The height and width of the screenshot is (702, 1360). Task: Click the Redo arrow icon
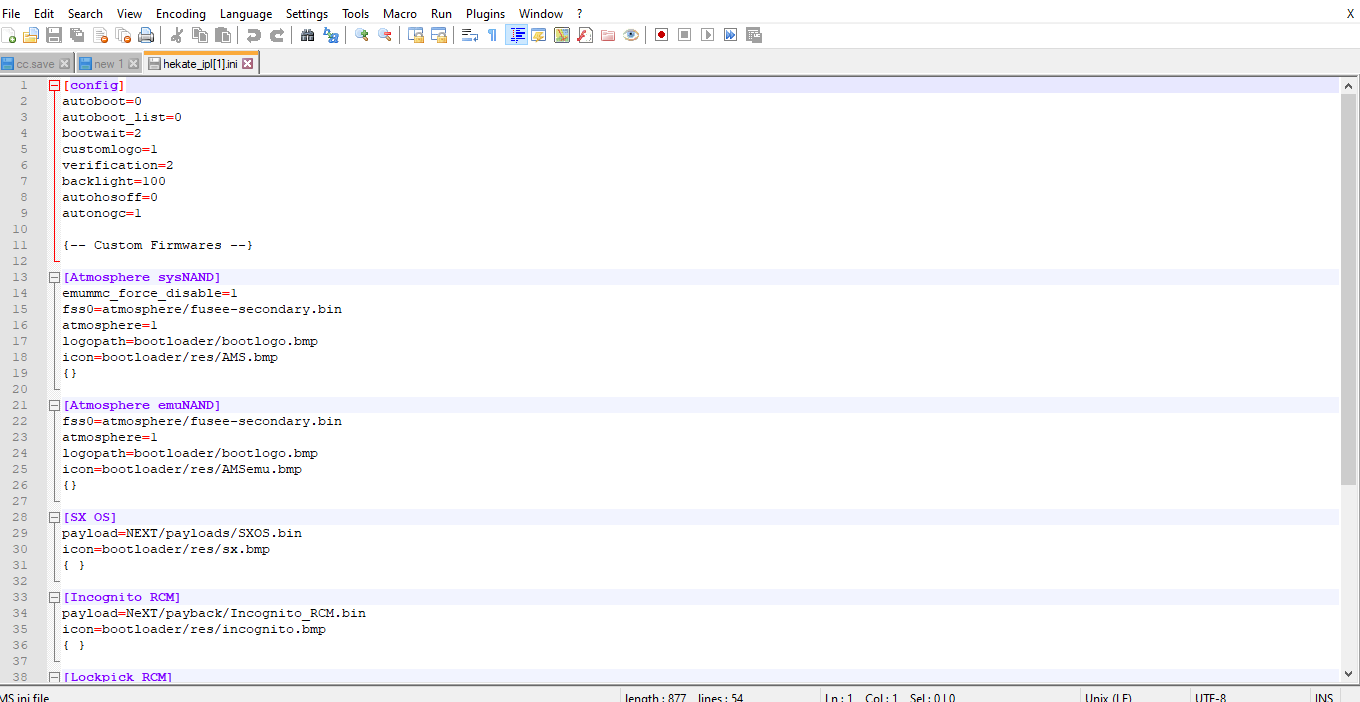tap(277, 35)
